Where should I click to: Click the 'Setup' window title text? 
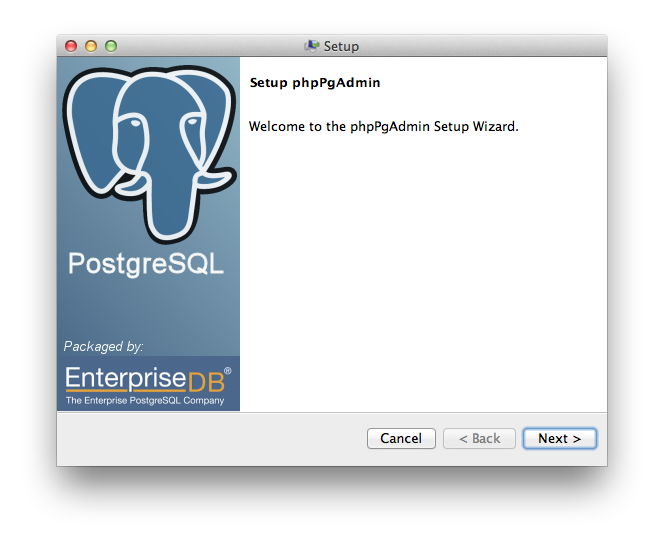click(x=341, y=46)
